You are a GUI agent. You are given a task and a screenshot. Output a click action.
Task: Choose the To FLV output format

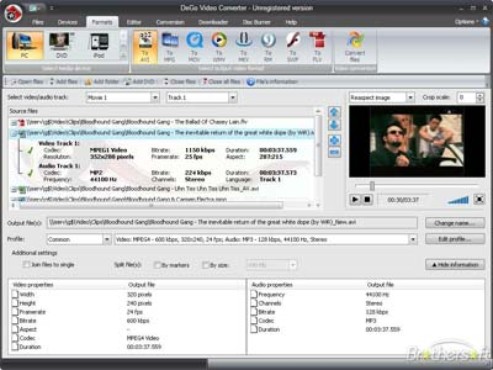317,47
